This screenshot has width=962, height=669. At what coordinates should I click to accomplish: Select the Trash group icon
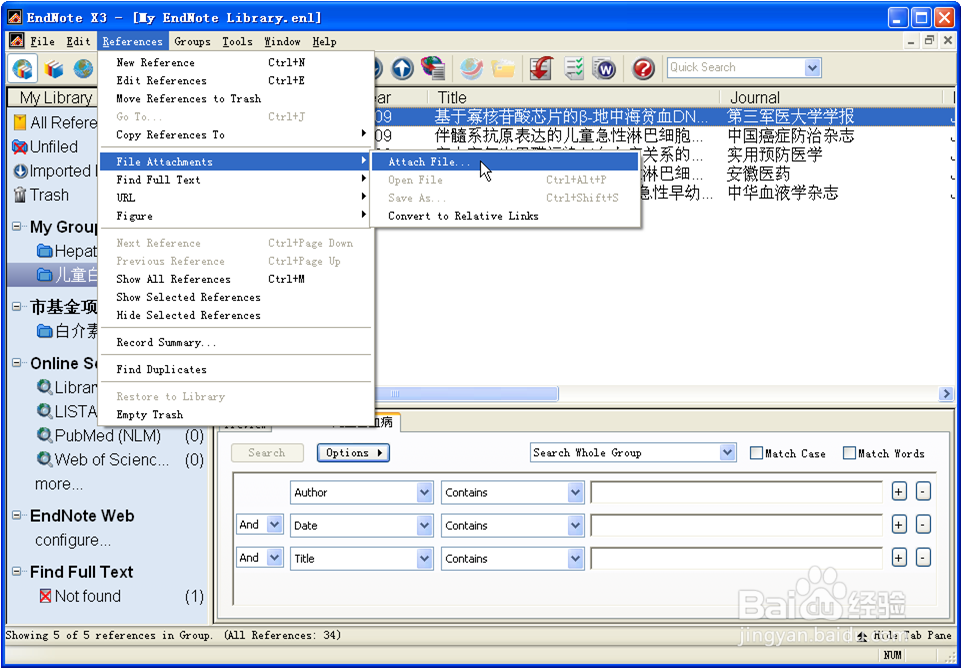(x=20, y=195)
